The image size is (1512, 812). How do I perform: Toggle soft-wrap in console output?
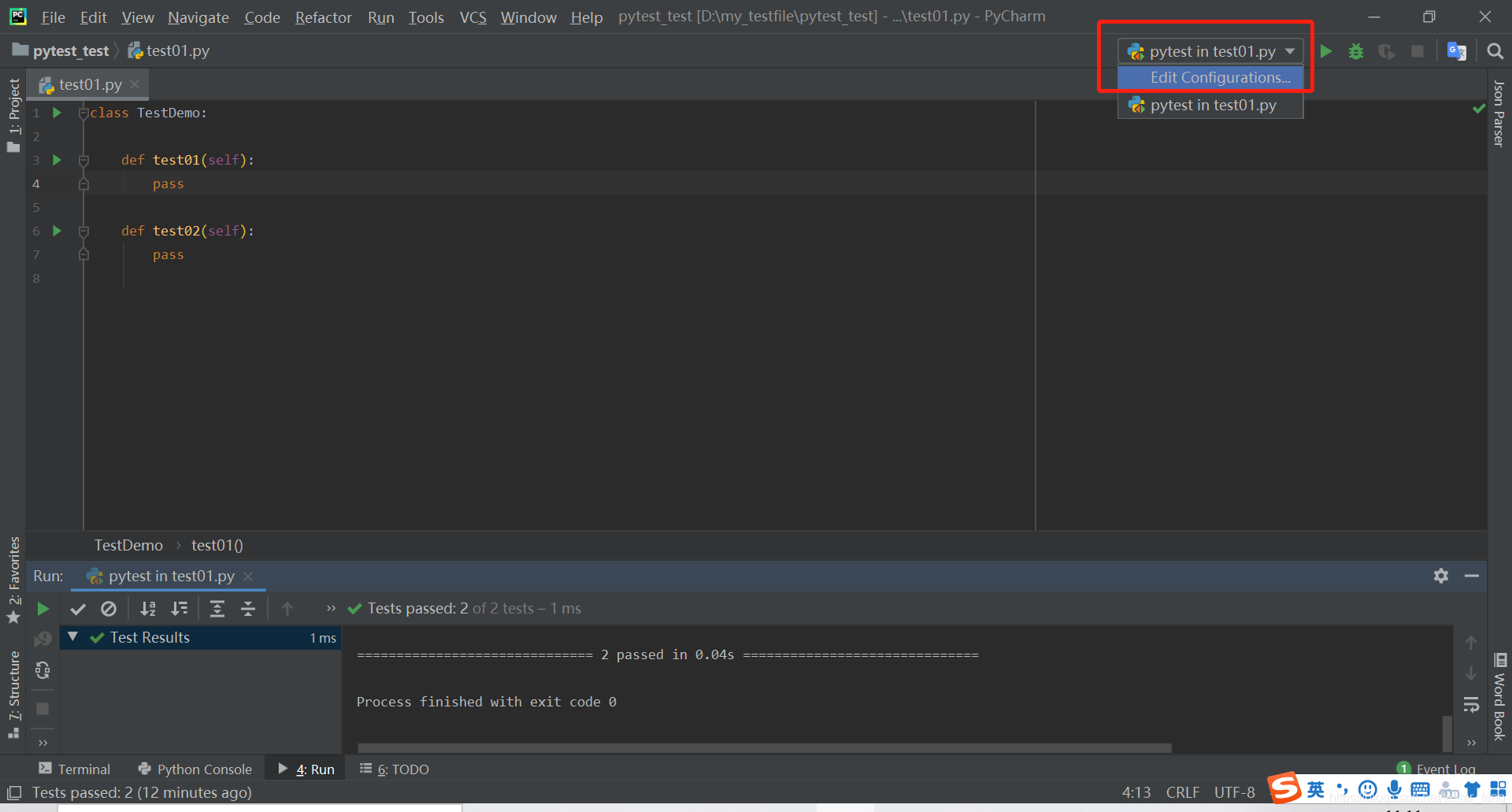click(1471, 704)
